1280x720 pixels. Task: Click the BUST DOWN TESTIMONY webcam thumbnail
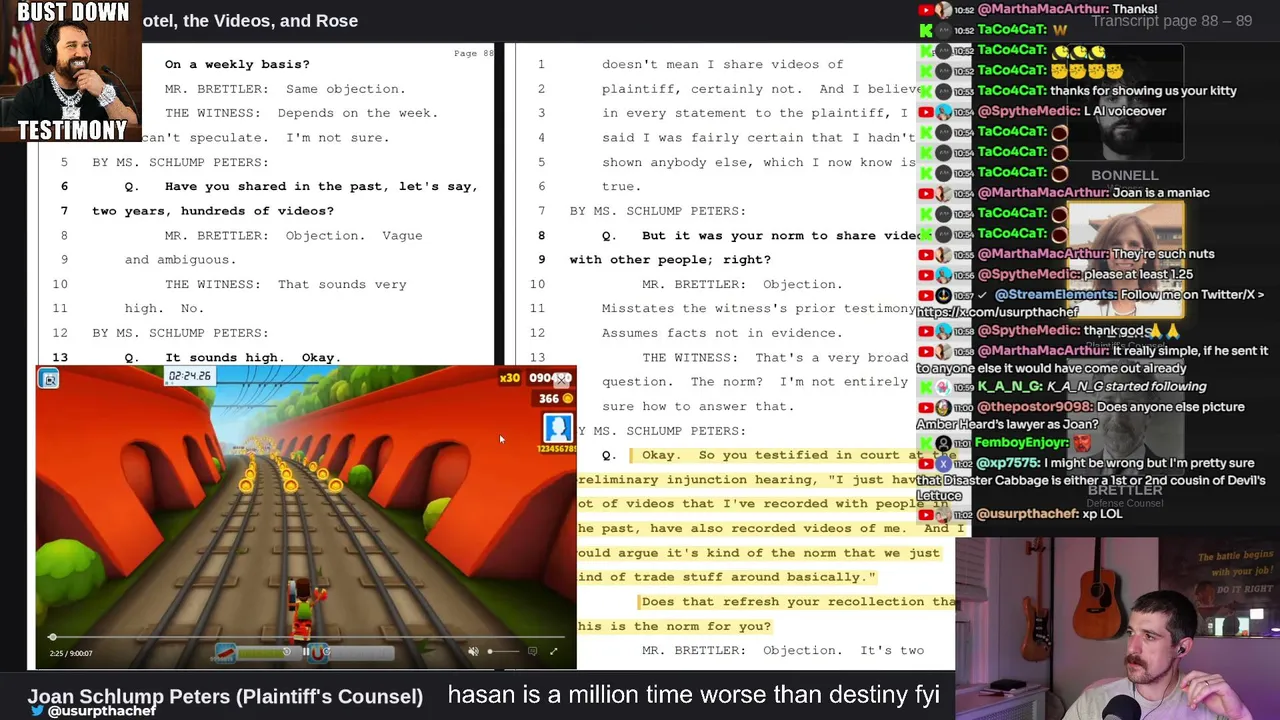click(x=72, y=71)
